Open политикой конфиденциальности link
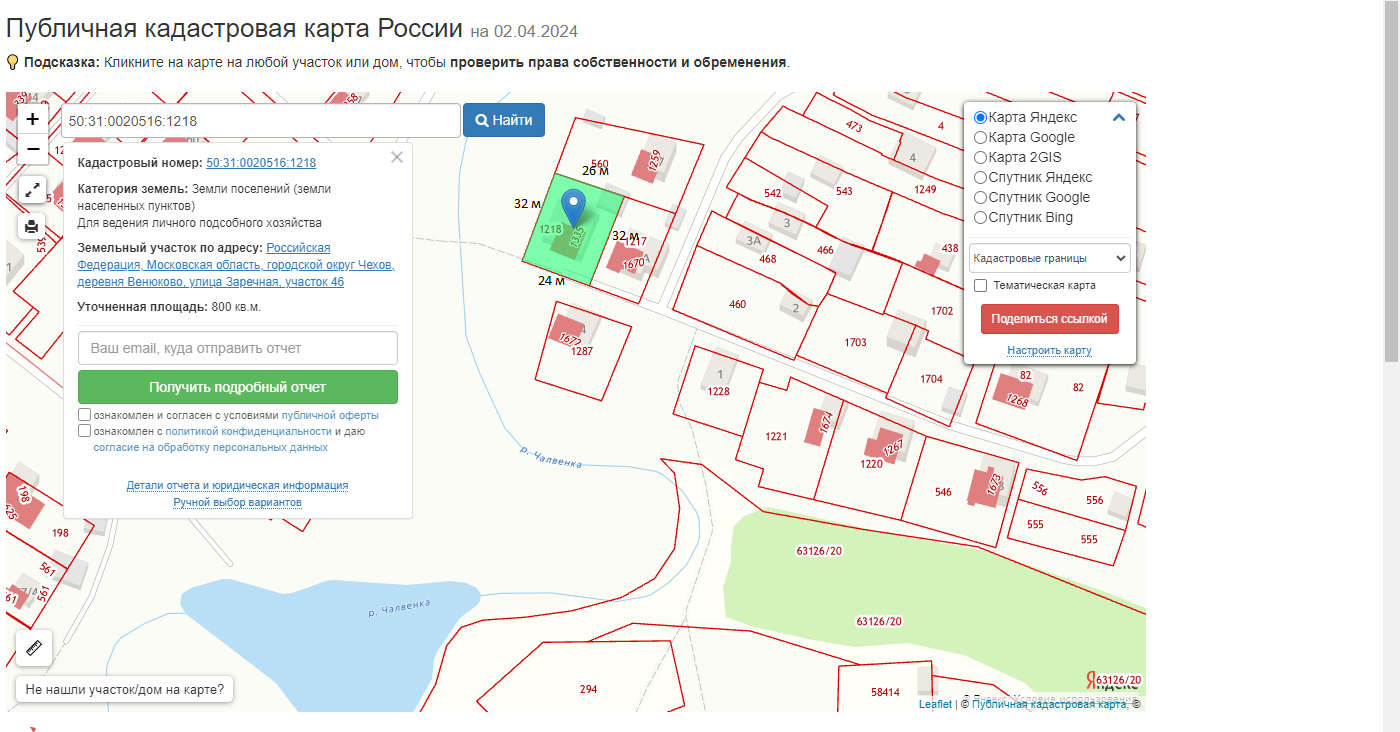The image size is (1400, 732). (248, 431)
